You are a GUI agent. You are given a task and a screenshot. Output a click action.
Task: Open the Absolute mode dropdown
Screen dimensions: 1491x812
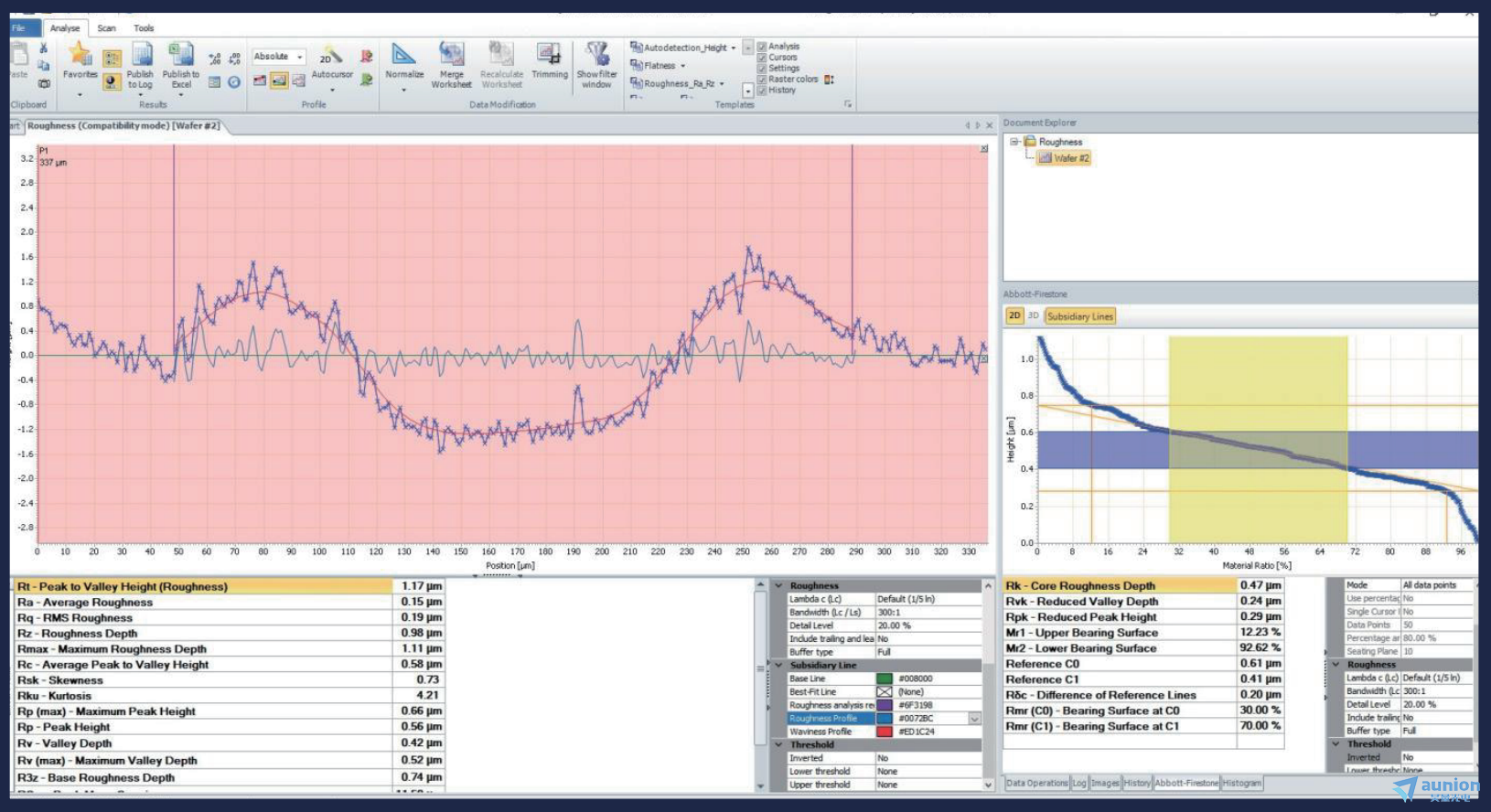coord(300,57)
